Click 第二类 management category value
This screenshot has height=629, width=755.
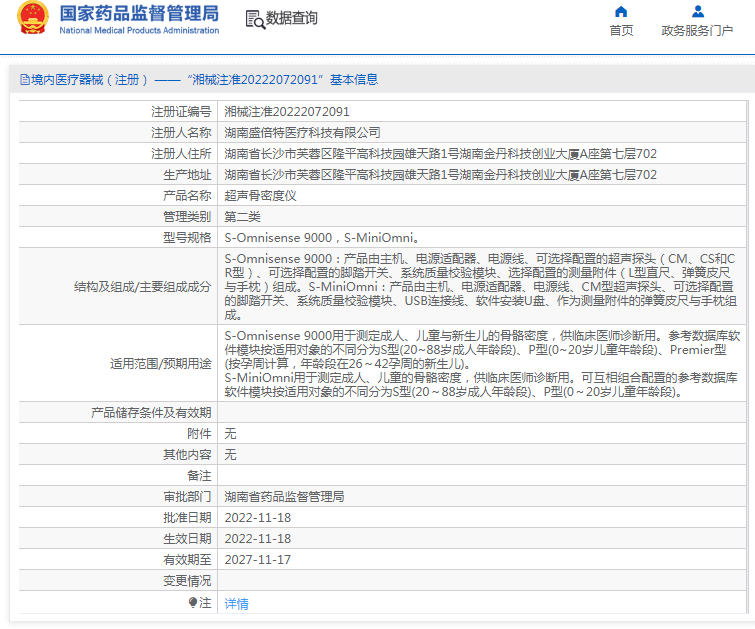click(x=242, y=217)
